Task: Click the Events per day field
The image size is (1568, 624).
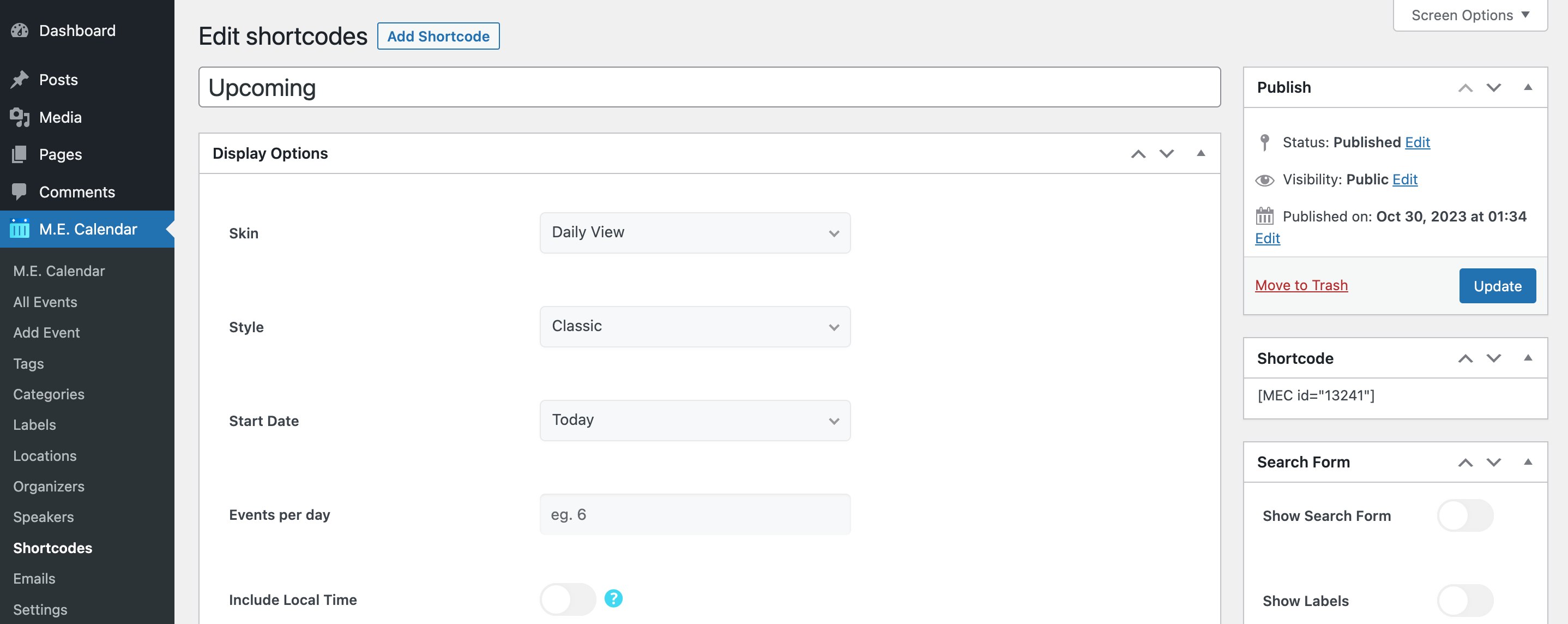Action: click(695, 514)
